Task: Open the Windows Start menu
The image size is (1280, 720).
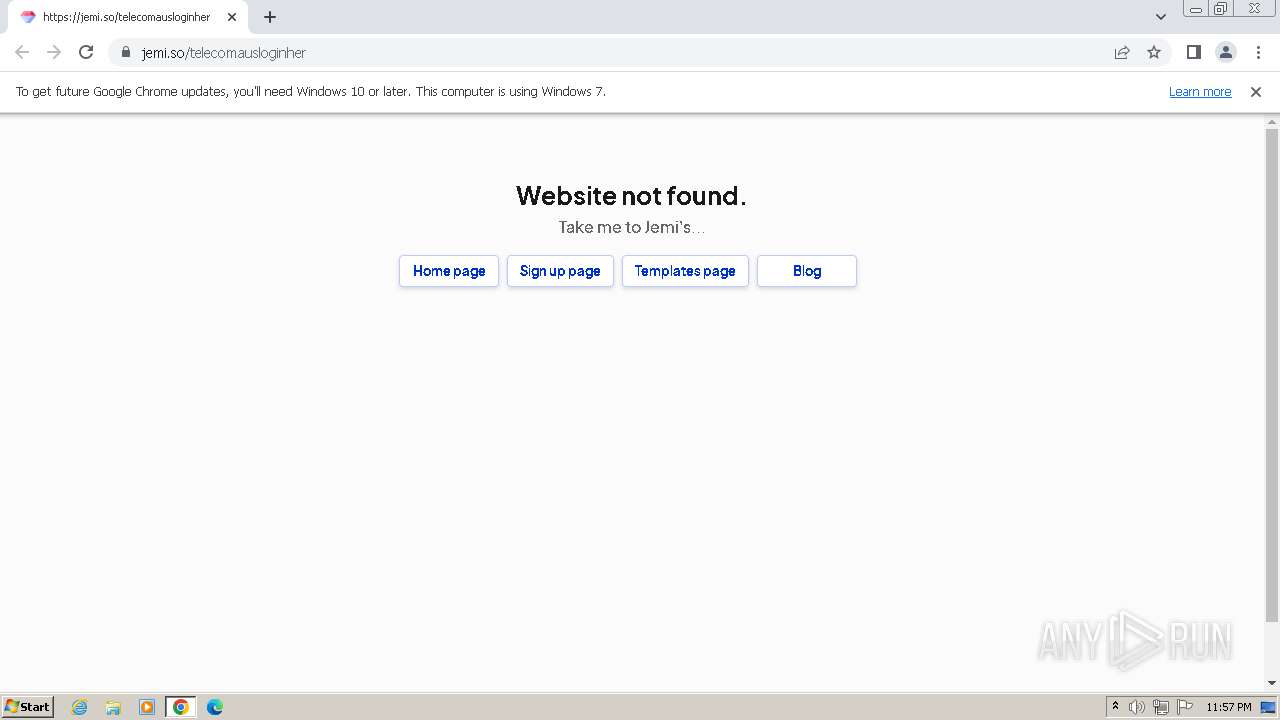Action: [28, 706]
